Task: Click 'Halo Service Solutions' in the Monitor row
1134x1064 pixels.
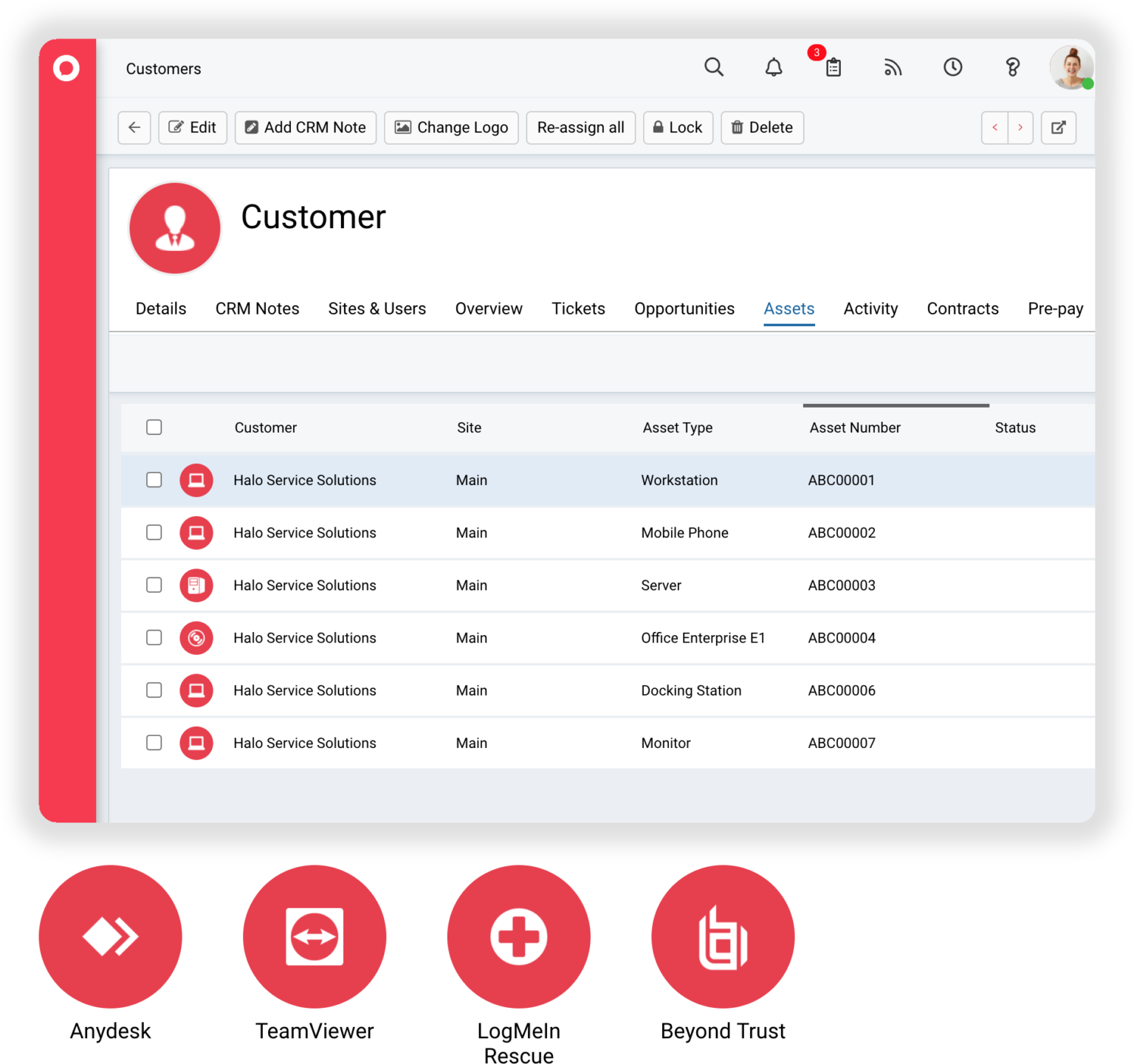Action: [x=305, y=743]
